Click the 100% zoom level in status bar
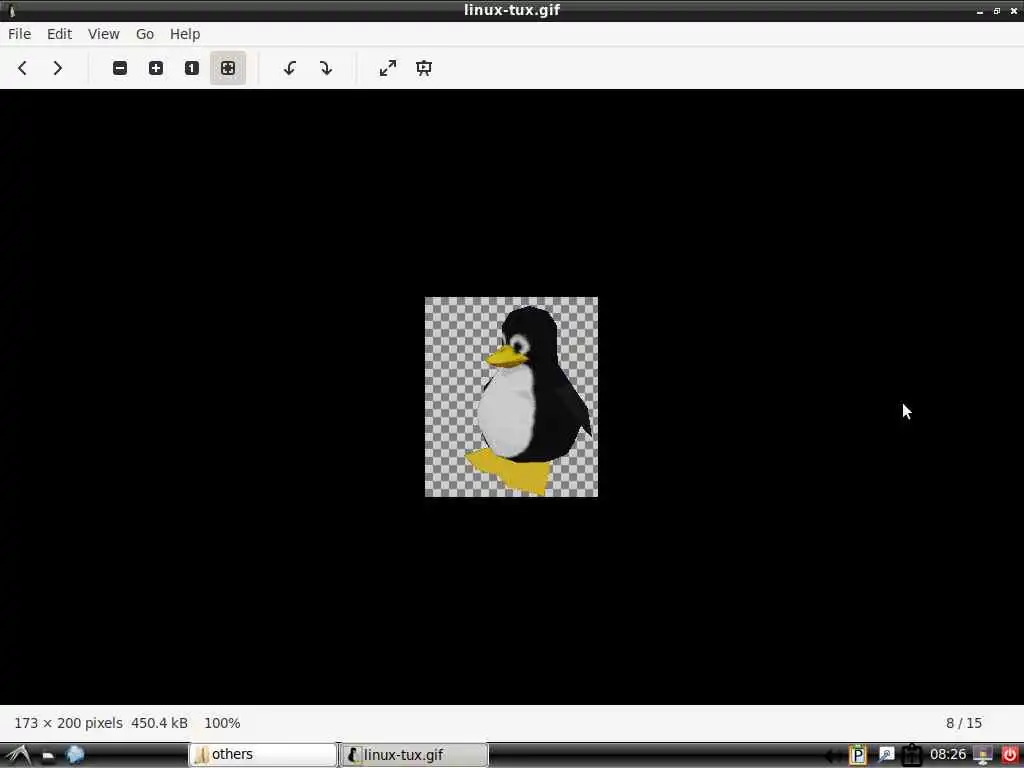The image size is (1024, 768). 222,723
